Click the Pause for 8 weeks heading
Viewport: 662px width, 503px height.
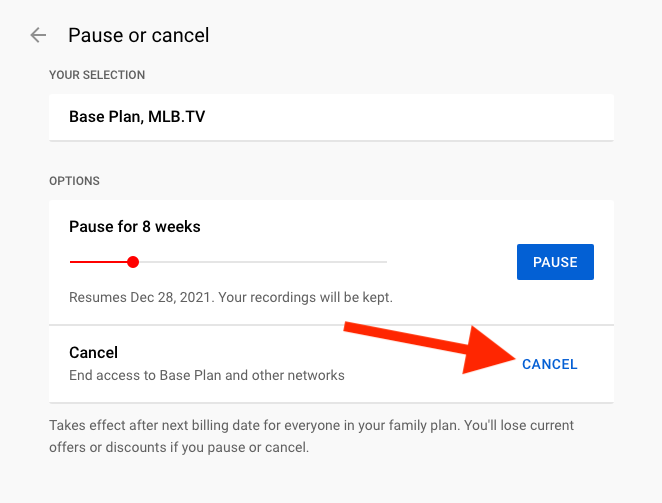tap(135, 227)
